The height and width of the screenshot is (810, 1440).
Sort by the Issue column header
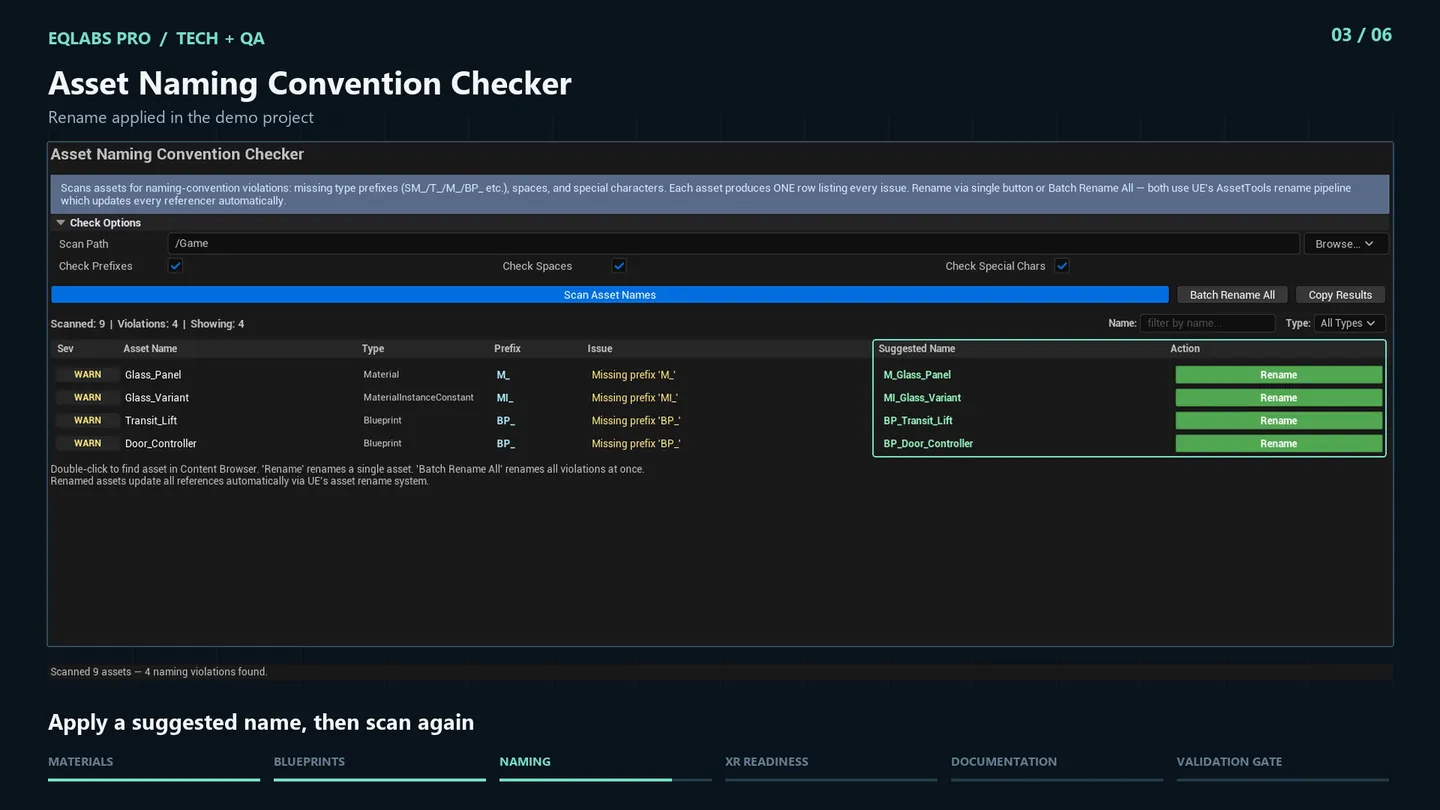coord(600,349)
